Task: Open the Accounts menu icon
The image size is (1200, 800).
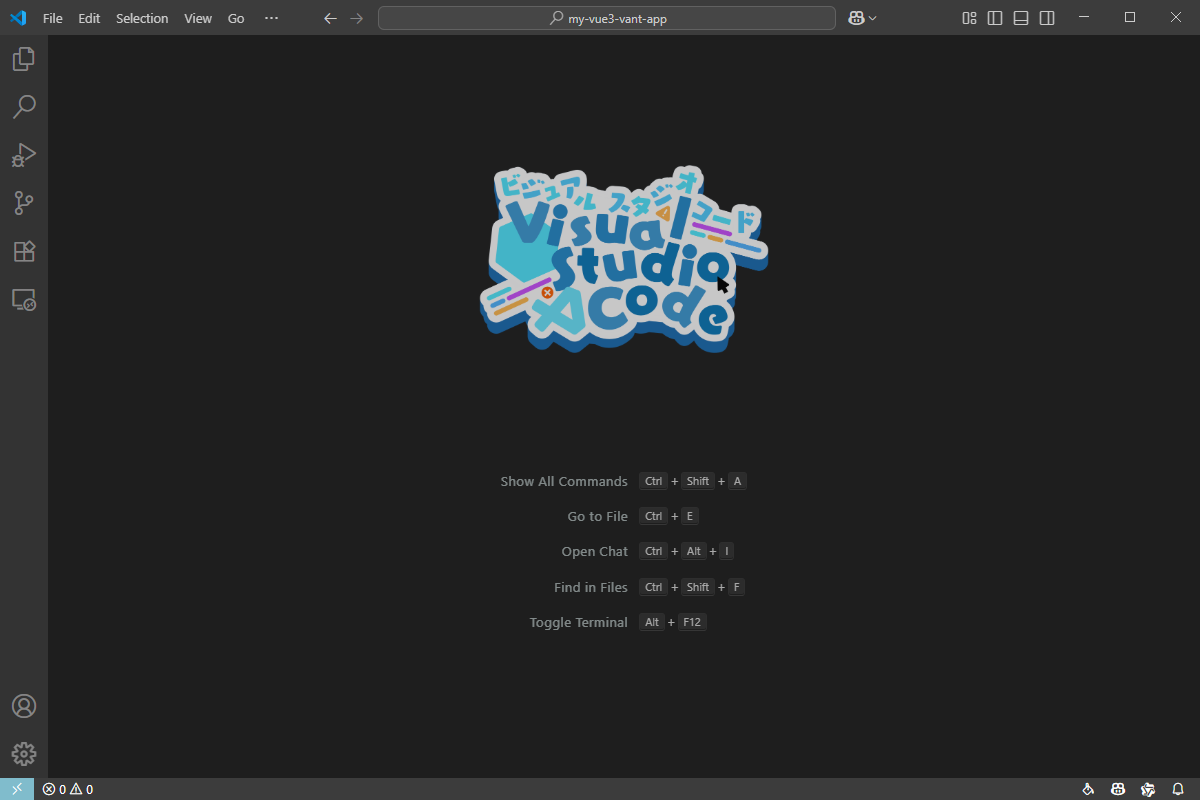Action: (24, 706)
